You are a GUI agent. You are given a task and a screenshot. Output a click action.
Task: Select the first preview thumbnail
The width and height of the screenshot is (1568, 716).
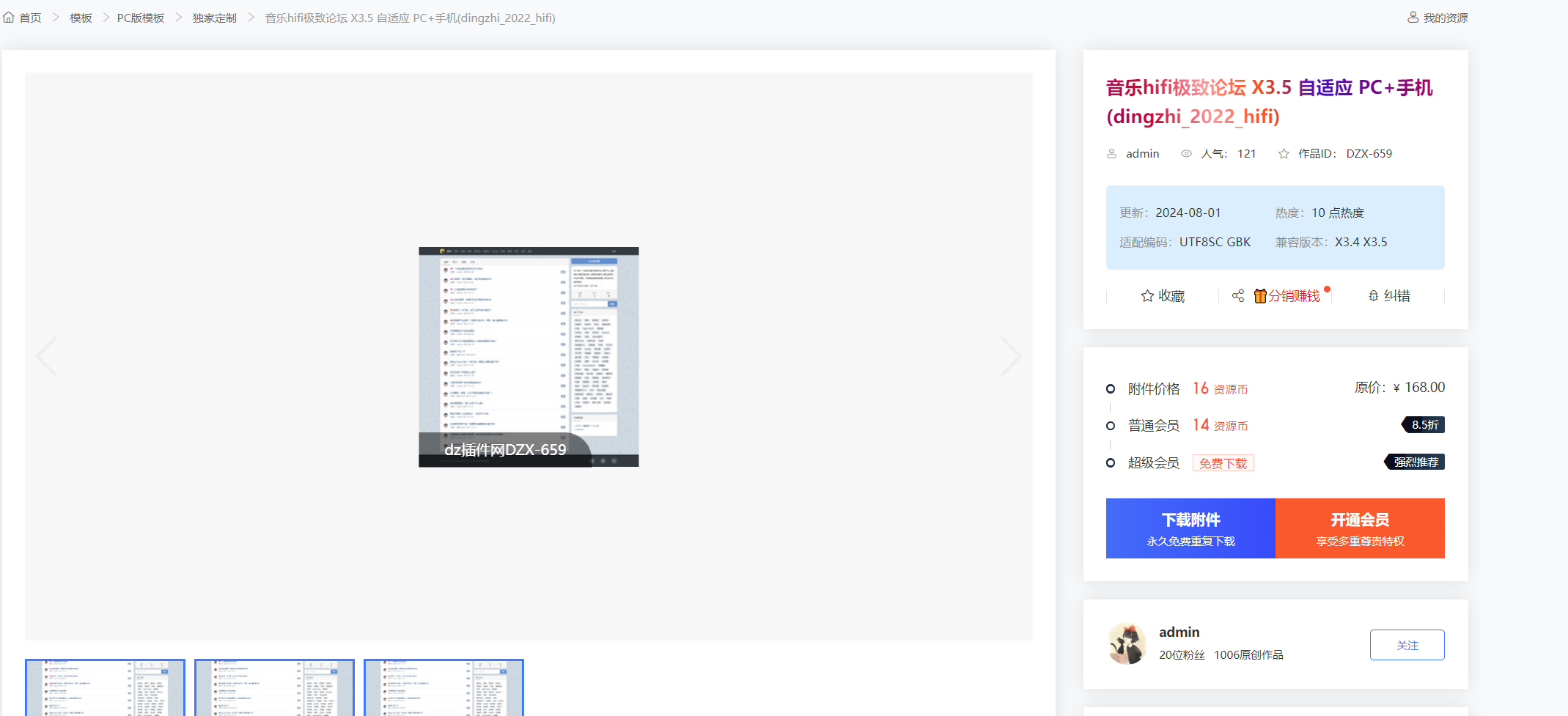[105, 687]
